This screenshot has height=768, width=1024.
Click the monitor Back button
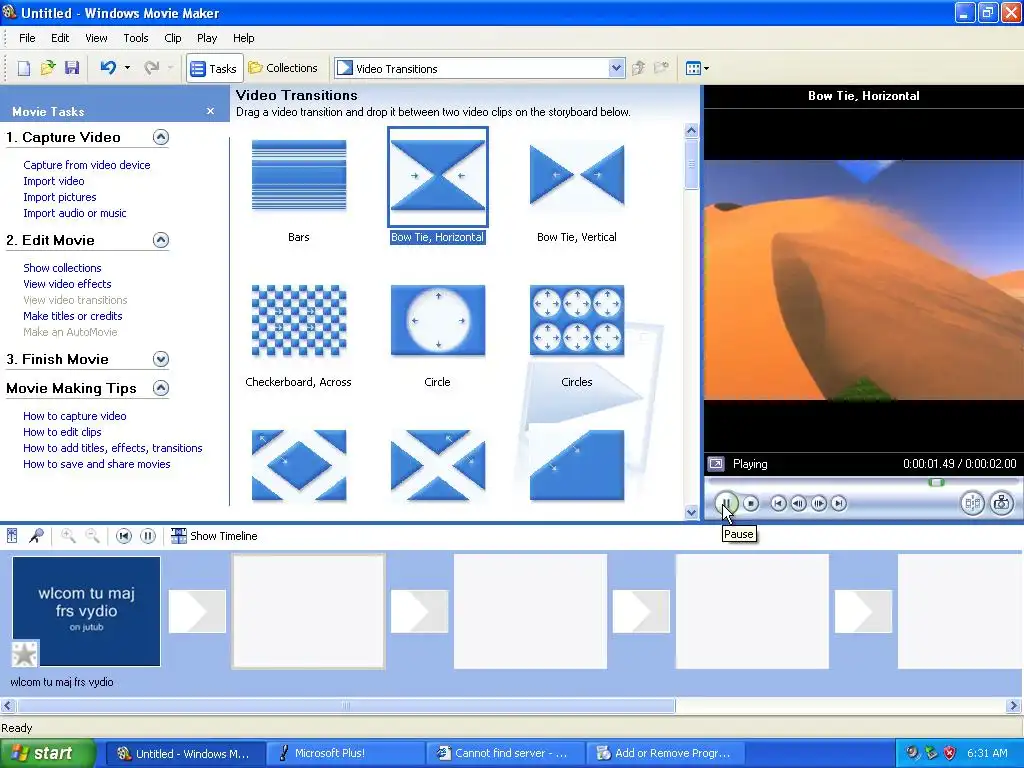[x=778, y=504]
